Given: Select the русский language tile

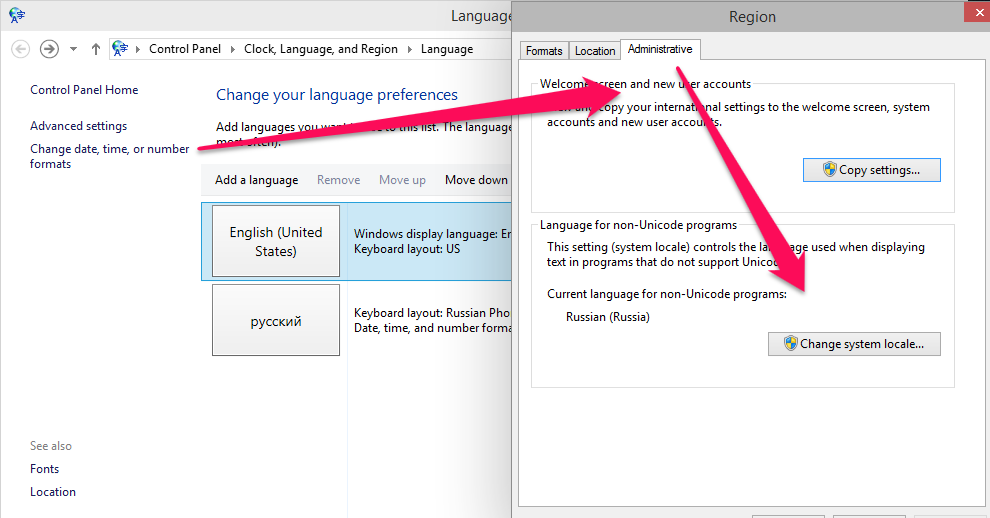Looking at the screenshot, I should [x=276, y=321].
